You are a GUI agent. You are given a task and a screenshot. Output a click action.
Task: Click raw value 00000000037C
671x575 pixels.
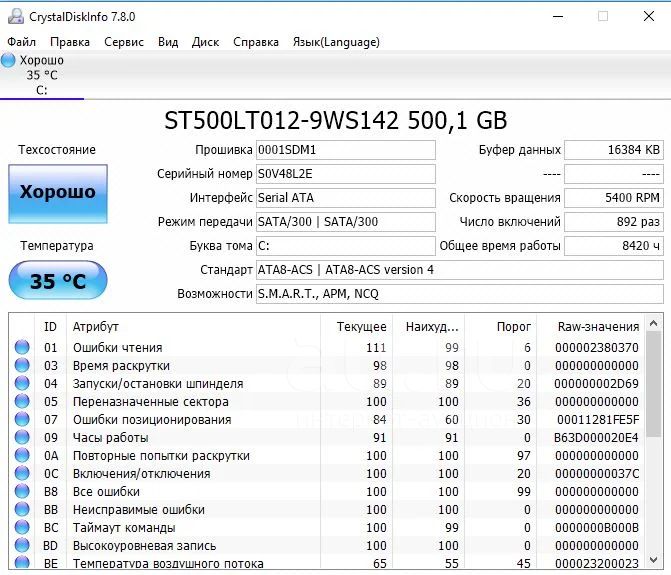click(x=597, y=474)
